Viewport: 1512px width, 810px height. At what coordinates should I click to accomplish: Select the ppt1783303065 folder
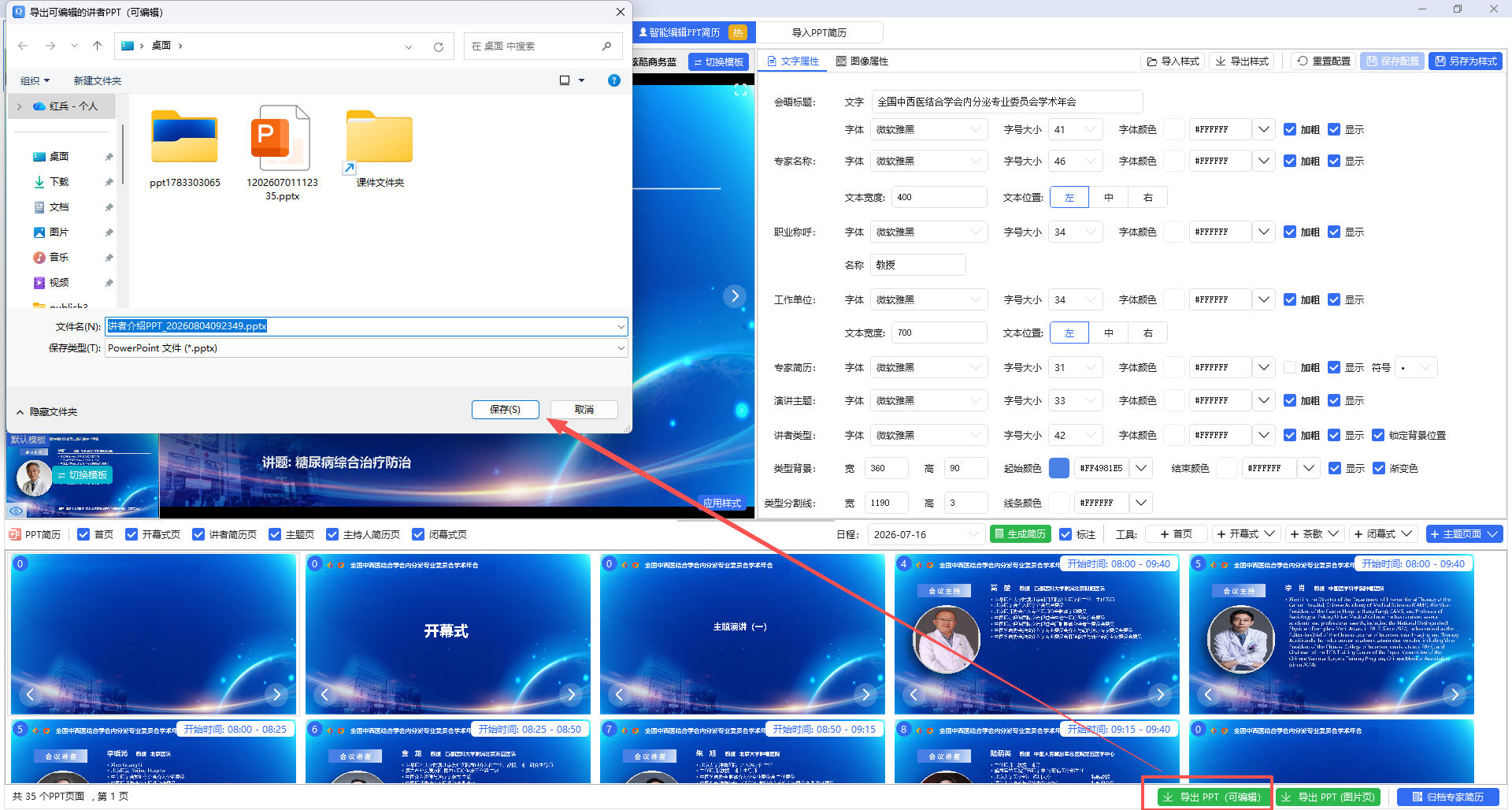coord(185,149)
